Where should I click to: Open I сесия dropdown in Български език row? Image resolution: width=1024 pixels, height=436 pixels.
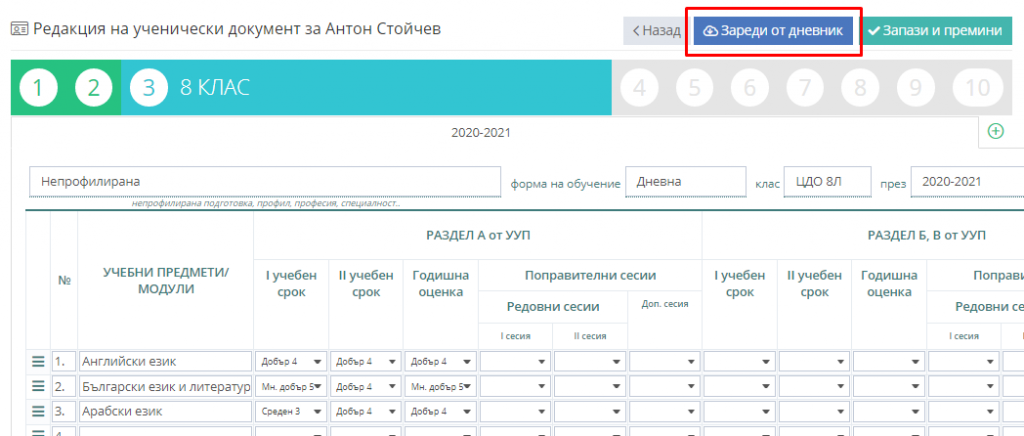coord(515,386)
